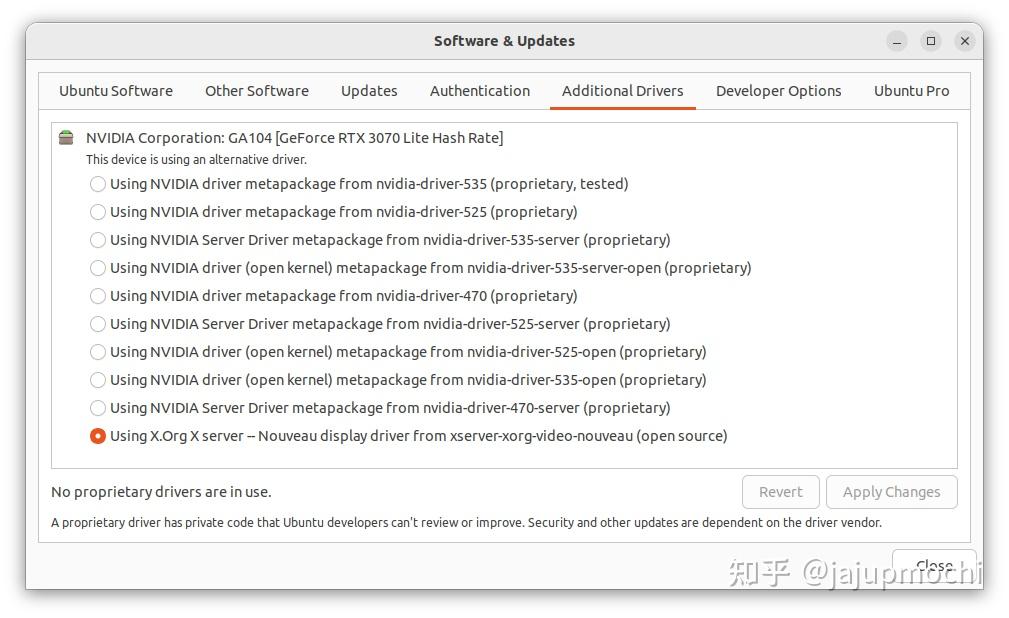This screenshot has height=618, width=1009.
Task: Select the nvidia-driver-525-open kernel metapackage
Action: coord(97,352)
